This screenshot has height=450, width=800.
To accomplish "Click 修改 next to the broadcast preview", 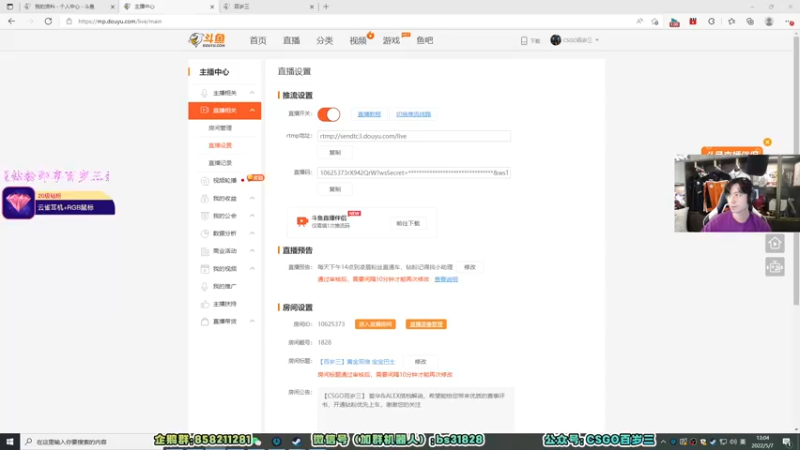I will pyautogui.click(x=469, y=267).
